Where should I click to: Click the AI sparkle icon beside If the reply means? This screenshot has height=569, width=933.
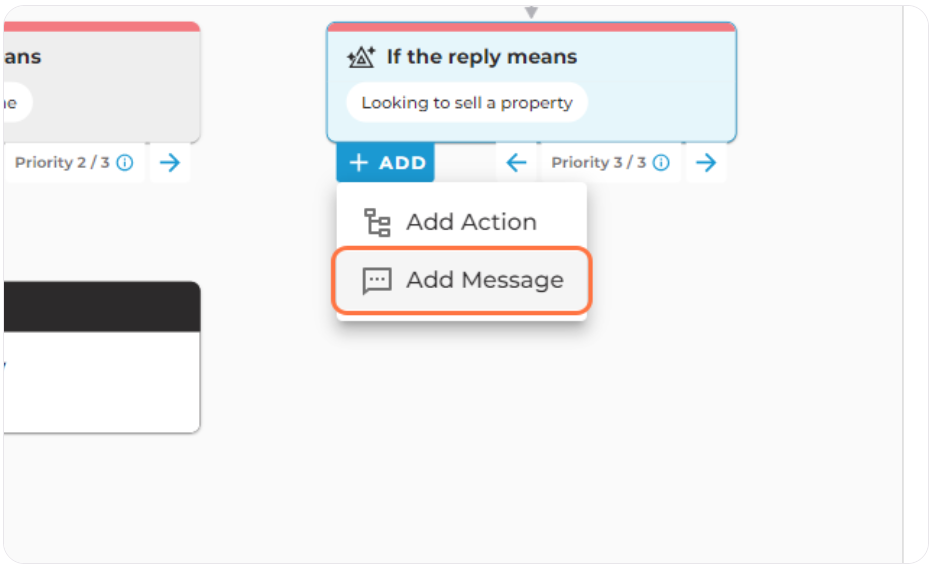click(361, 57)
